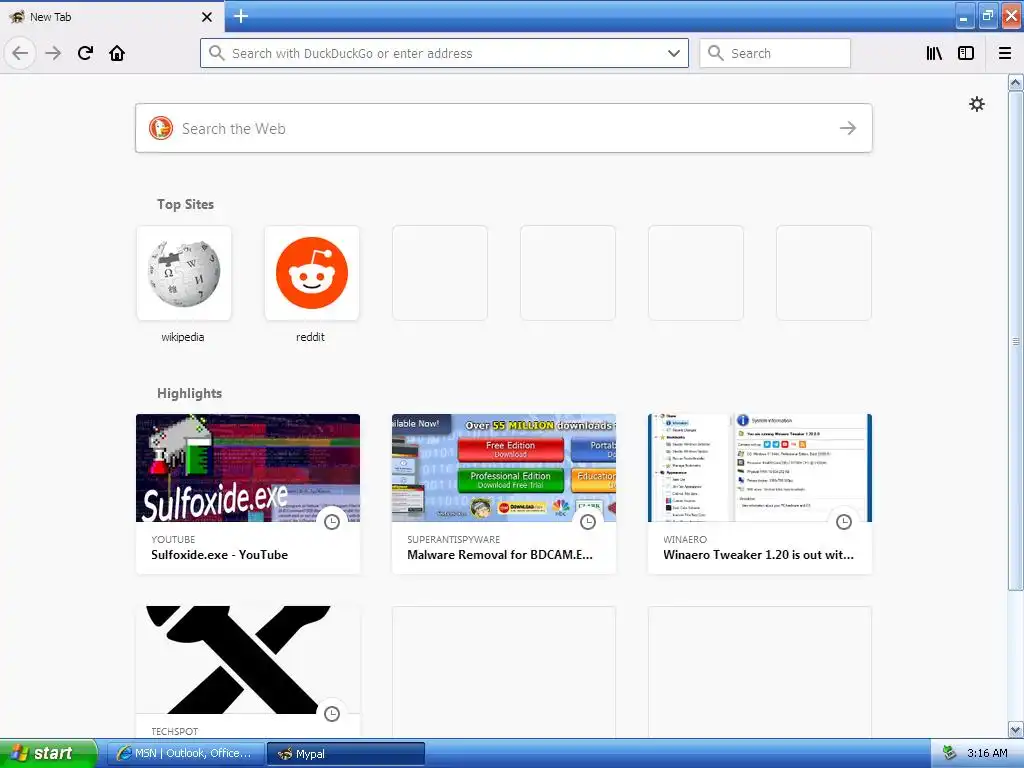Click the magnifier icon in the address bar
This screenshot has height=768, width=1024.
pos(217,53)
